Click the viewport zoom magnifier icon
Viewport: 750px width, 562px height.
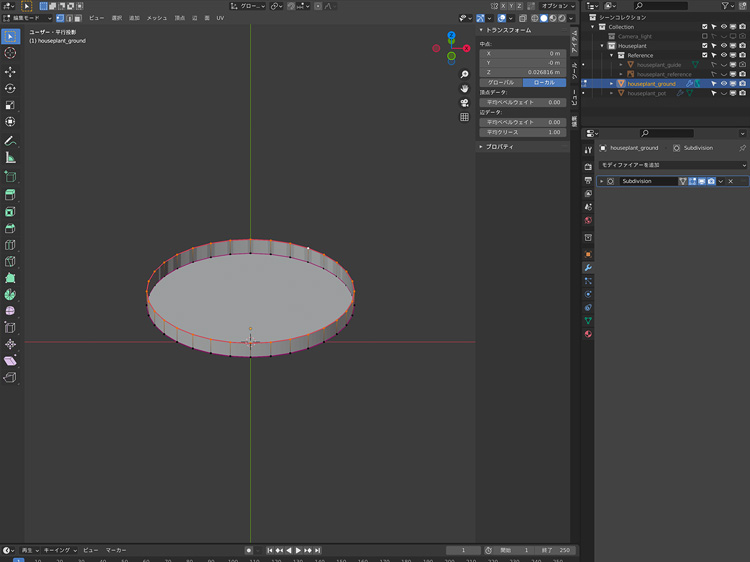pos(465,75)
